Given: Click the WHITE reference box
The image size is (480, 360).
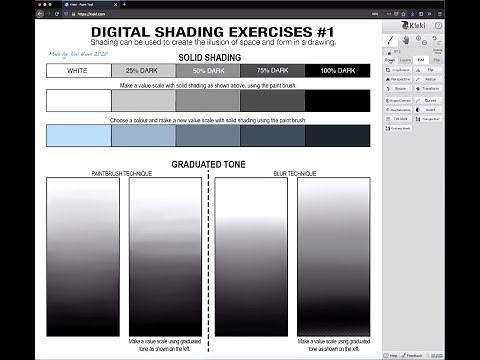Looking at the screenshot, I should click(x=79, y=71).
